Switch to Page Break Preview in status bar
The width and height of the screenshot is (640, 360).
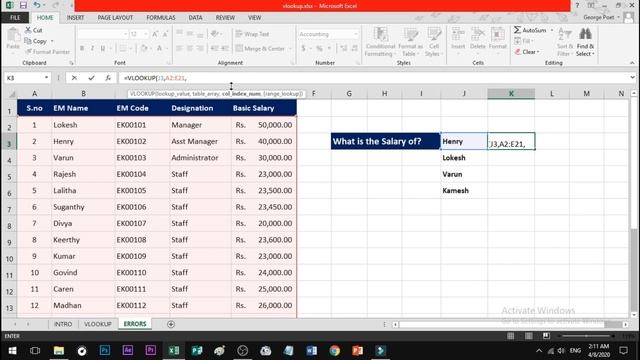[x=546, y=336]
